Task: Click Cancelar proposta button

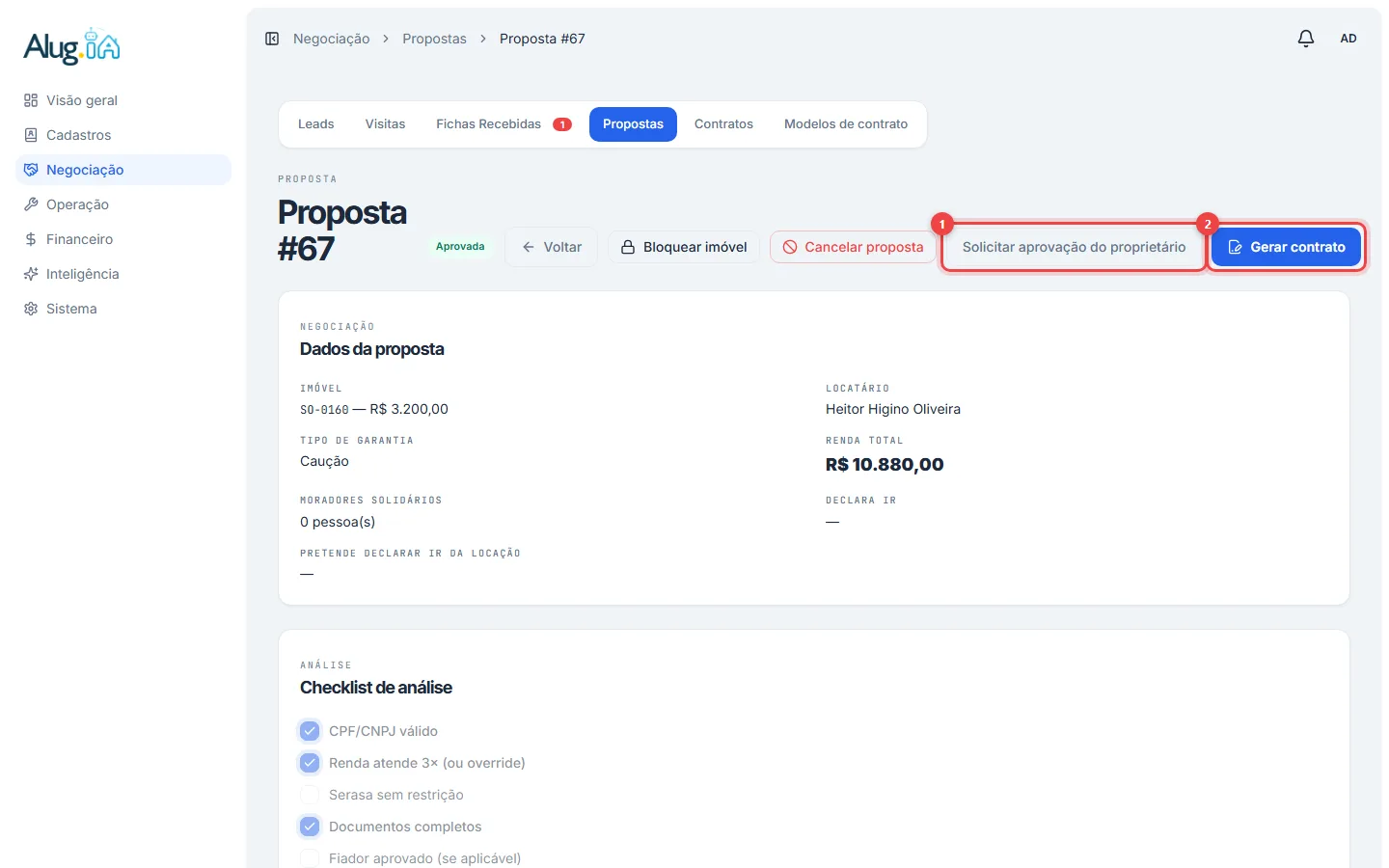Action: coord(853,247)
